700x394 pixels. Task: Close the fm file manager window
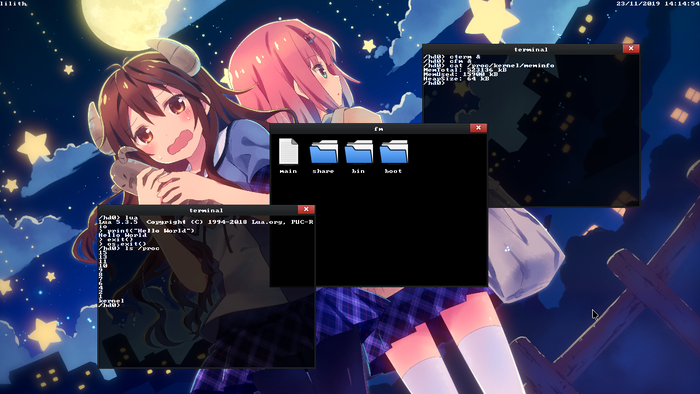coord(478,128)
